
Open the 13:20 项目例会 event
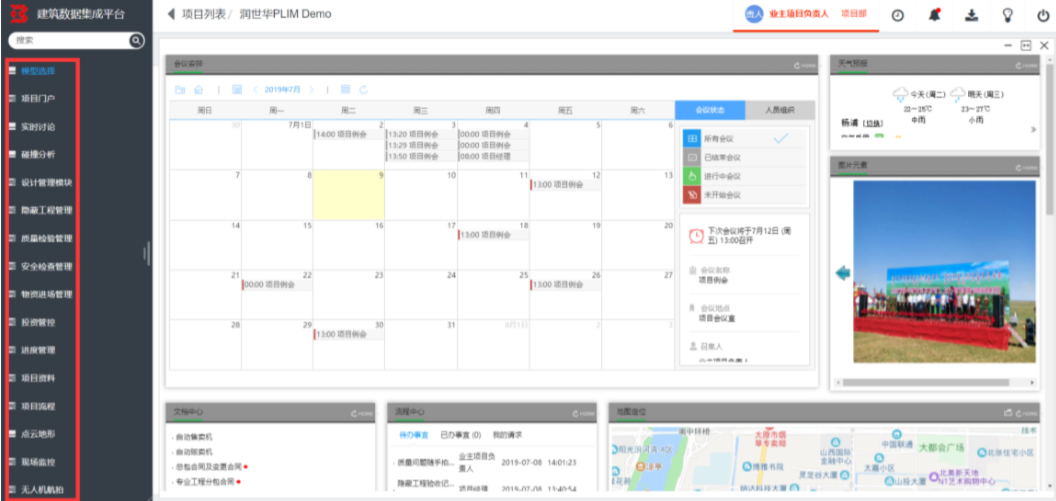(x=421, y=135)
